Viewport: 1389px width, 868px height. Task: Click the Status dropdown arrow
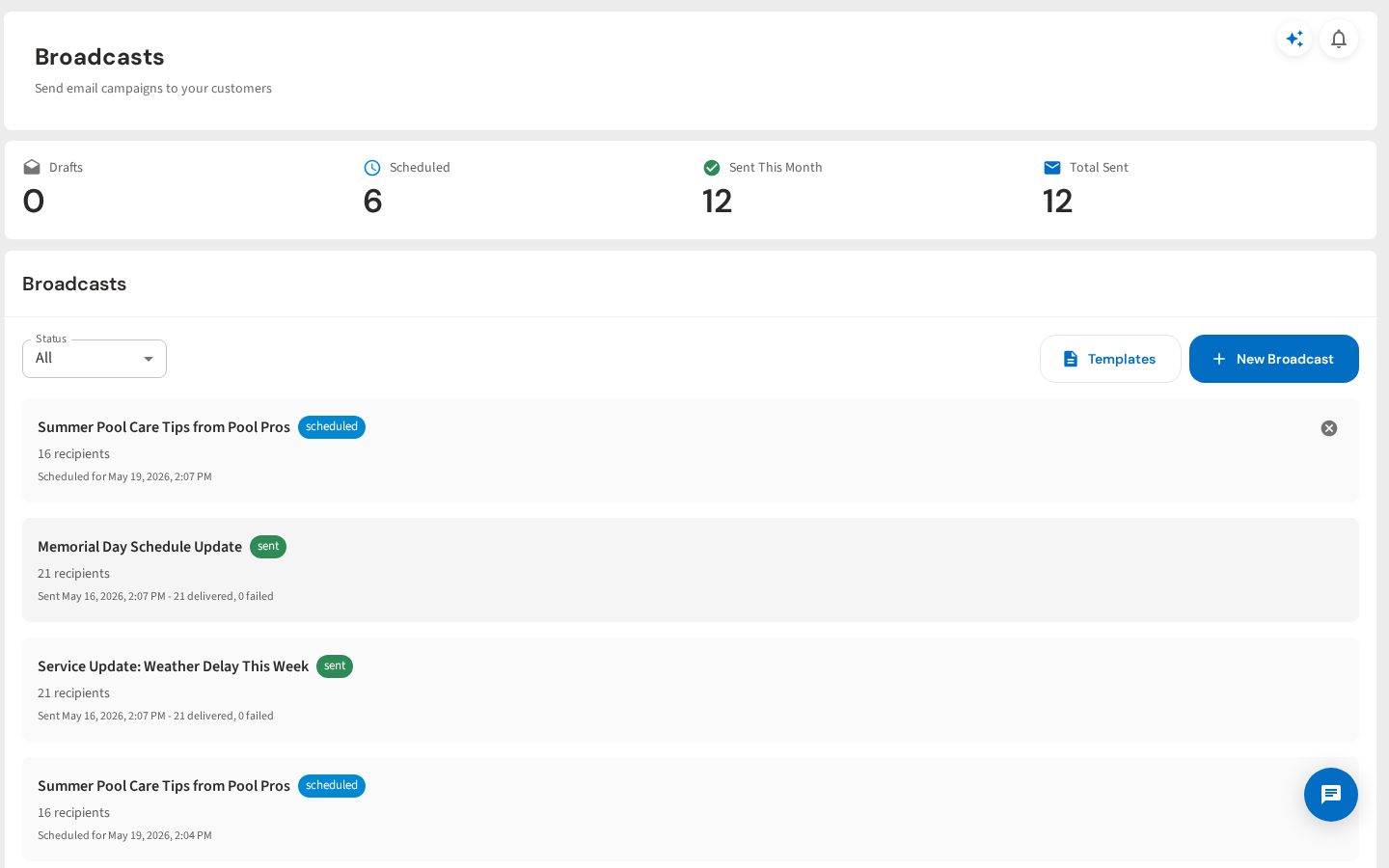coord(149,359)
